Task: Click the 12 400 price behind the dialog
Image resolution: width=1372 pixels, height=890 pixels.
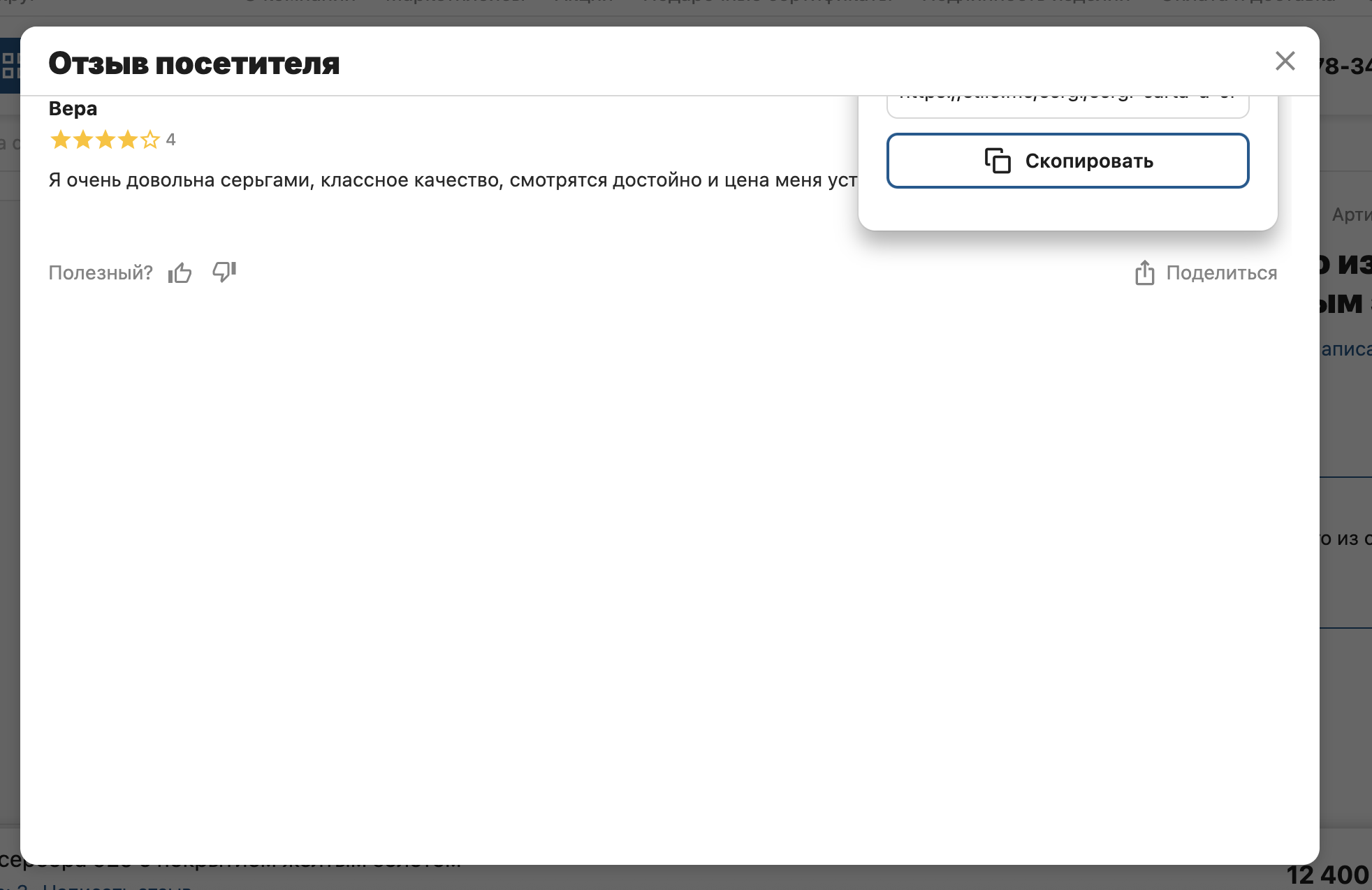Action: 1327,875
